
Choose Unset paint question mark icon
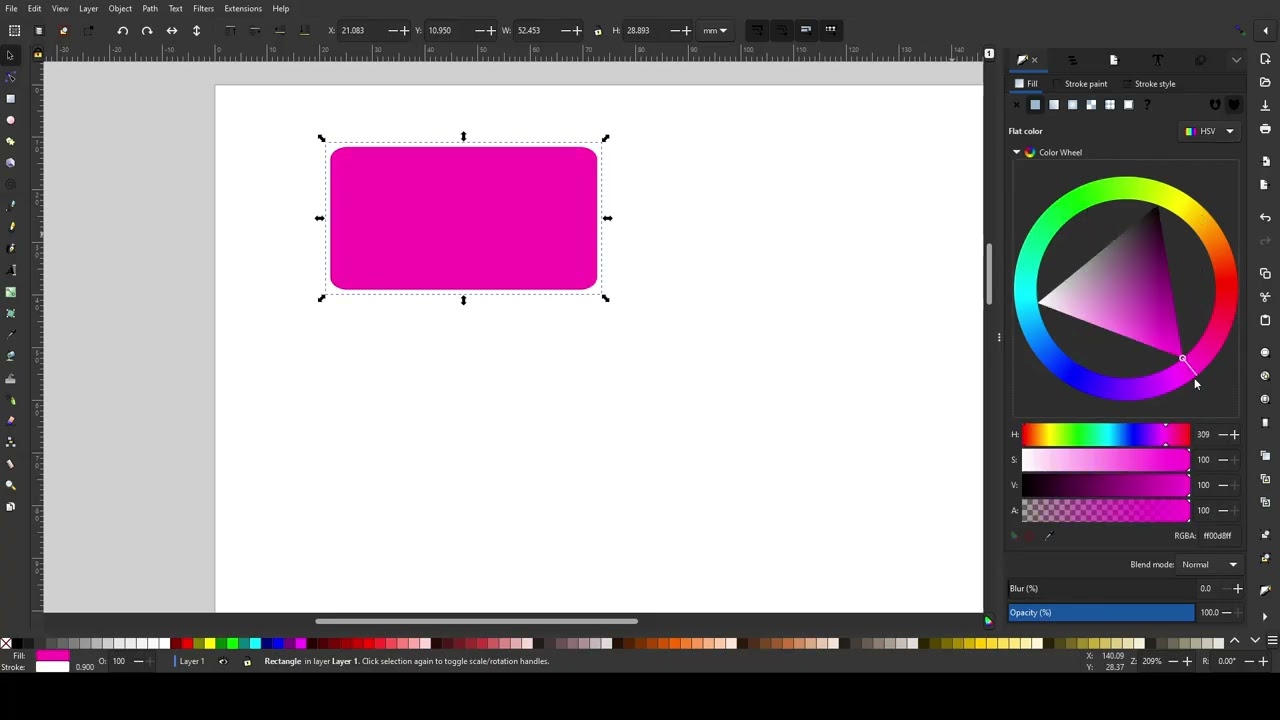[1147, 105]
